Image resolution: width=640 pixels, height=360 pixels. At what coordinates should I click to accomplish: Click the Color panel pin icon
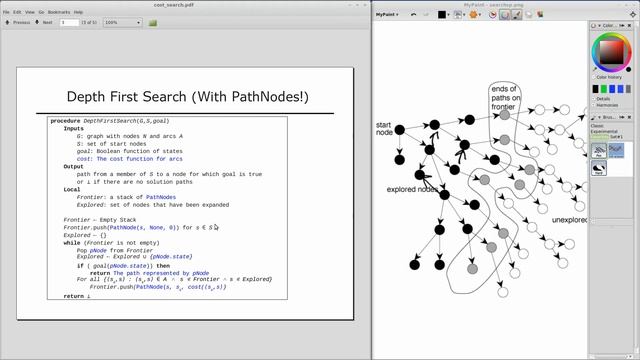point(622,26)
